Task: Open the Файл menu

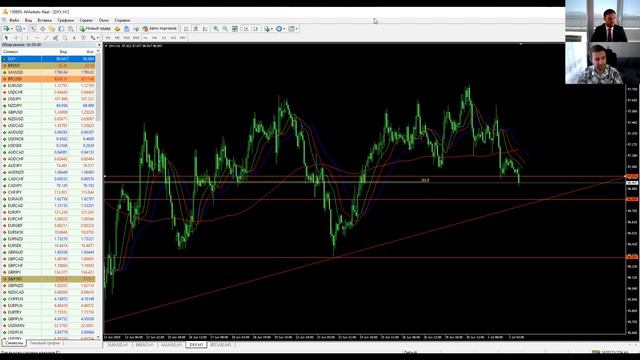Action: pos(14,20)
